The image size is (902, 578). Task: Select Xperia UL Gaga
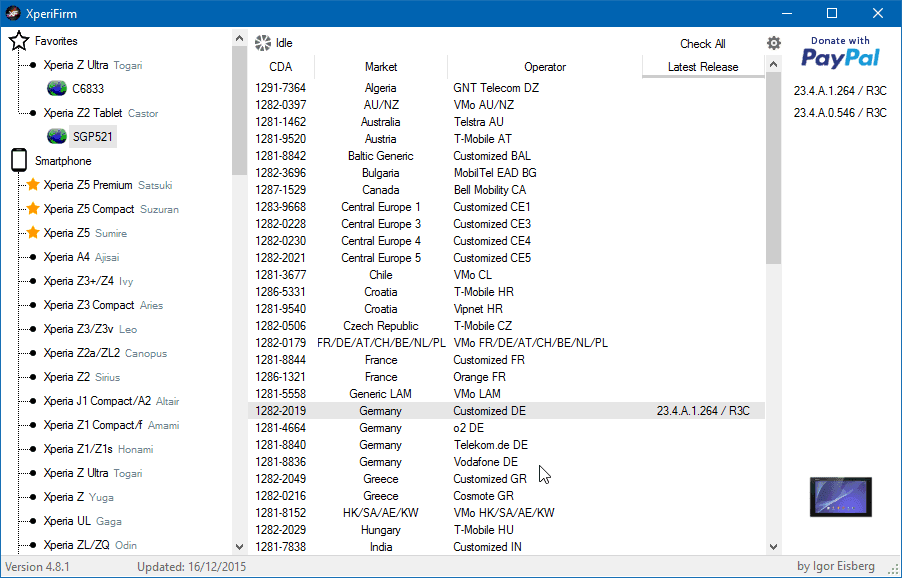pyautogui.click(x=82, y=521)
